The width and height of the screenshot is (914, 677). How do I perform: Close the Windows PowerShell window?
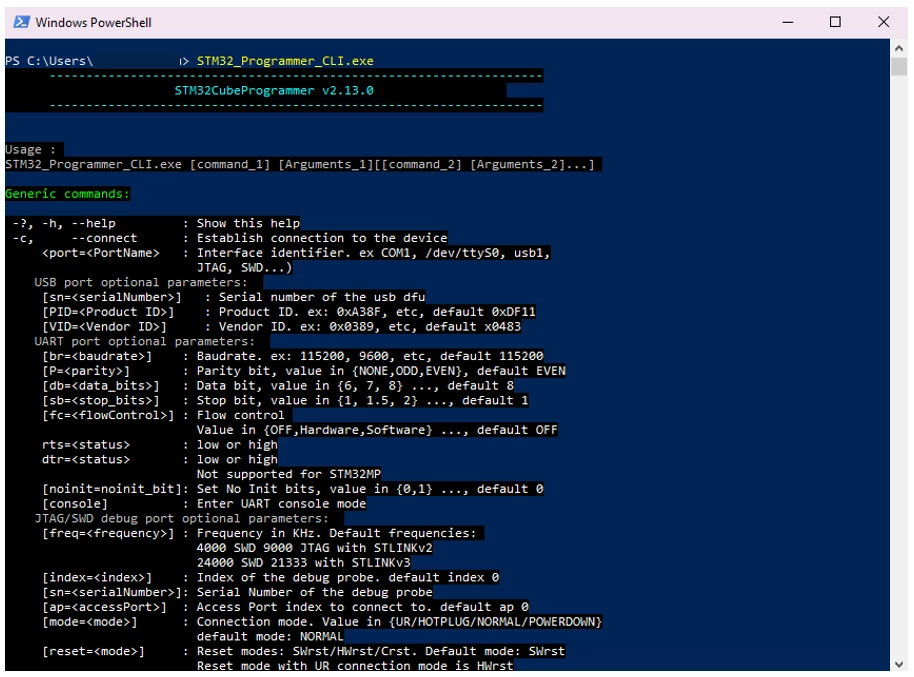tap(883, 22)
